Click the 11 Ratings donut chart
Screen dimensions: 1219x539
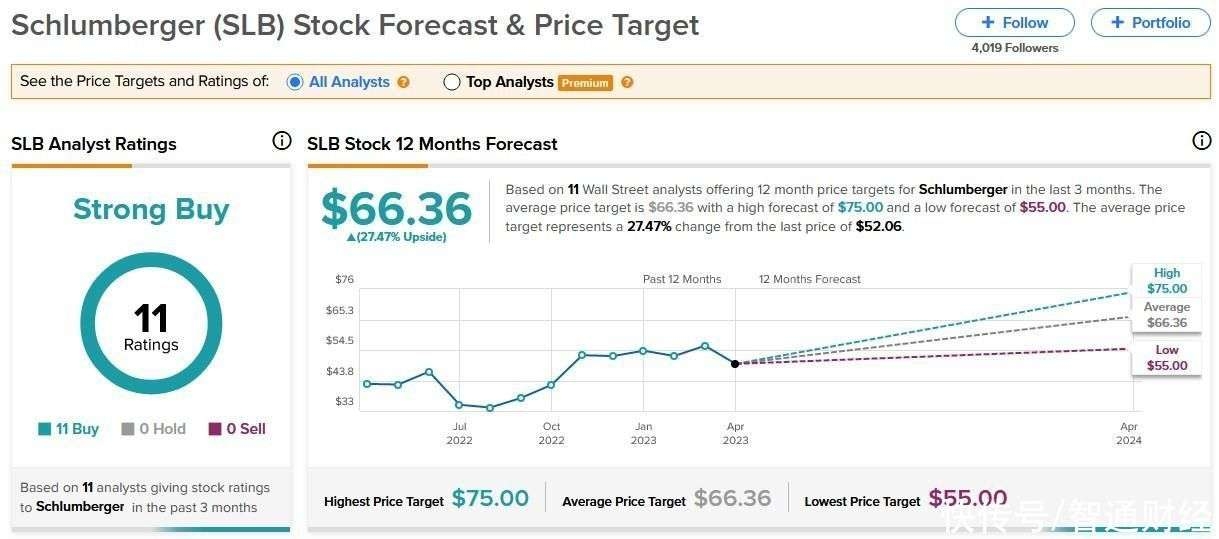point(151,324)
